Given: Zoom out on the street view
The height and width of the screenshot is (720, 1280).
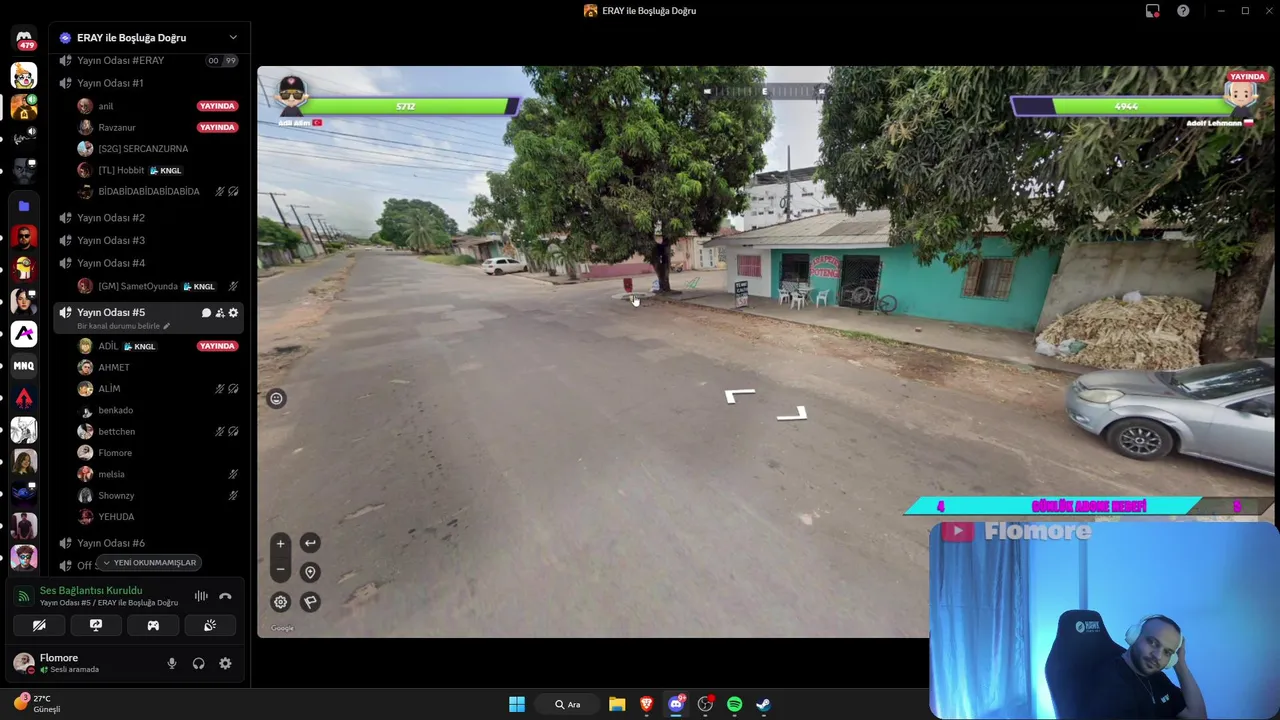Looking at the screenshot, I should coord(281,570).
